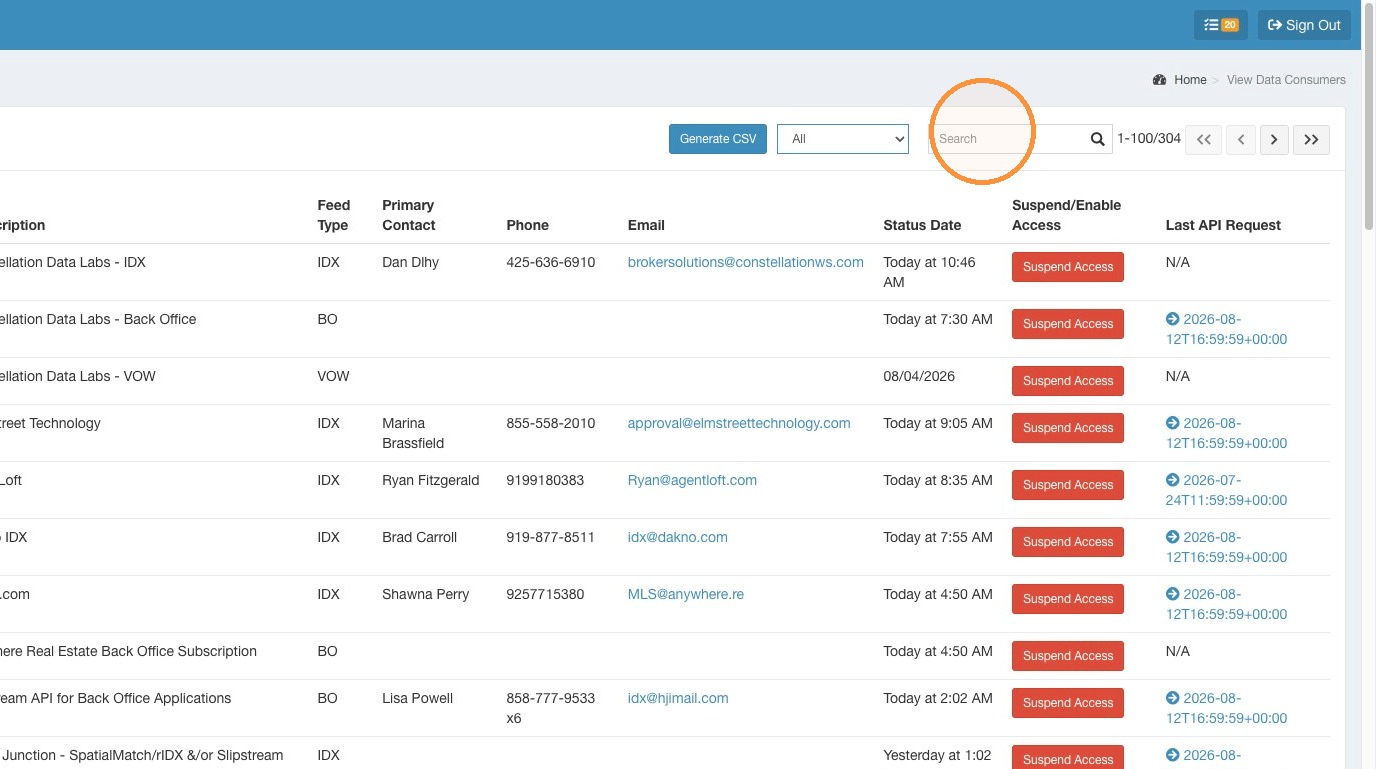Email brokersolutions@constellationws.com

[x=745, y=262]
